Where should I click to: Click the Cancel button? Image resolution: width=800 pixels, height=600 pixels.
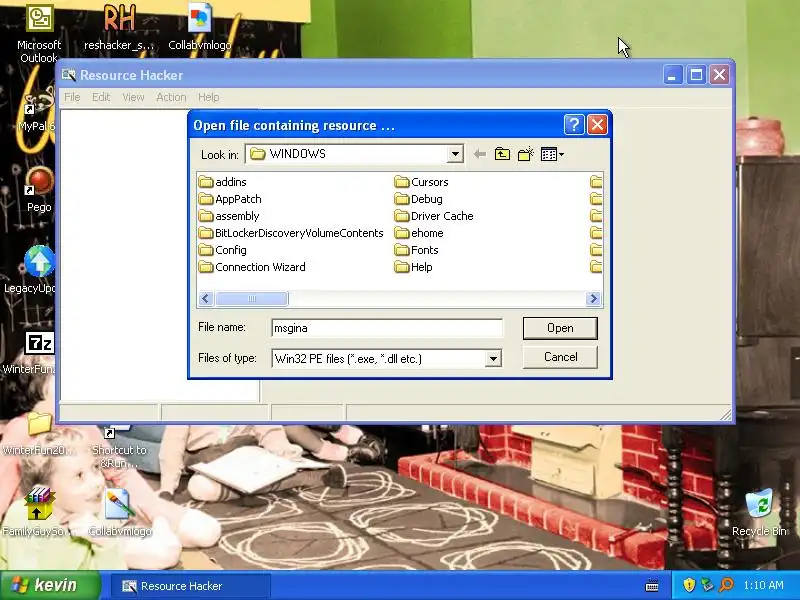[x=560, y=357]
